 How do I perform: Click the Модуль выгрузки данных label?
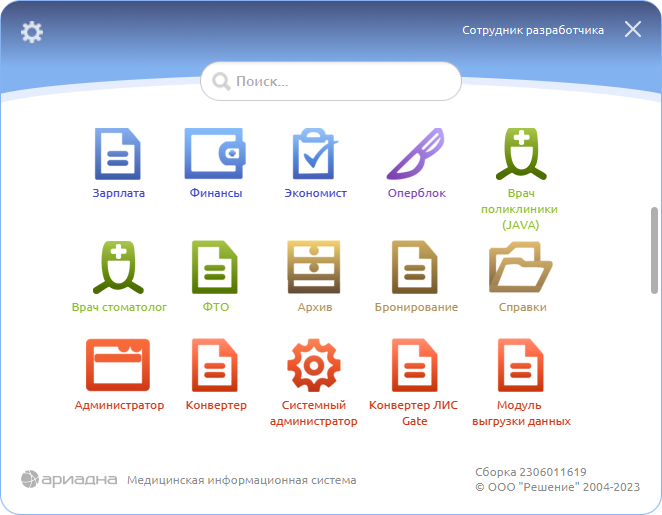[521, 413]
